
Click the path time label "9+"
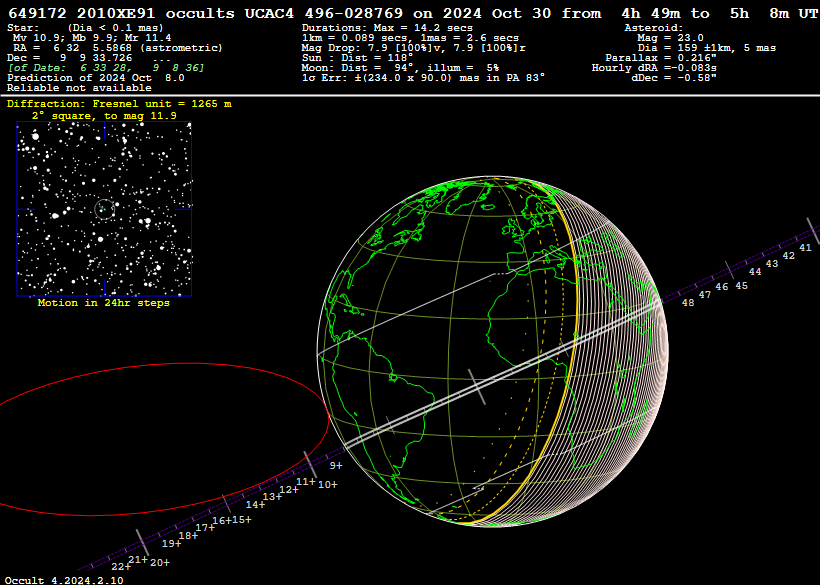coord(336,465)
